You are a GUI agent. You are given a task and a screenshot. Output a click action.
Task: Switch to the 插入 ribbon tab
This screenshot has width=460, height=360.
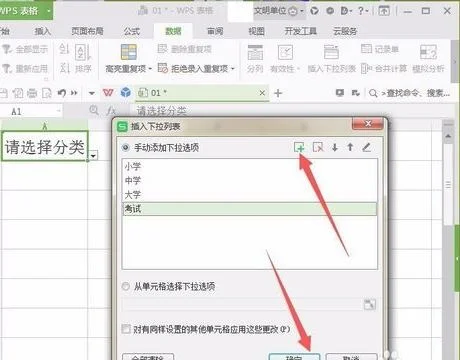[x=43, y=31]
